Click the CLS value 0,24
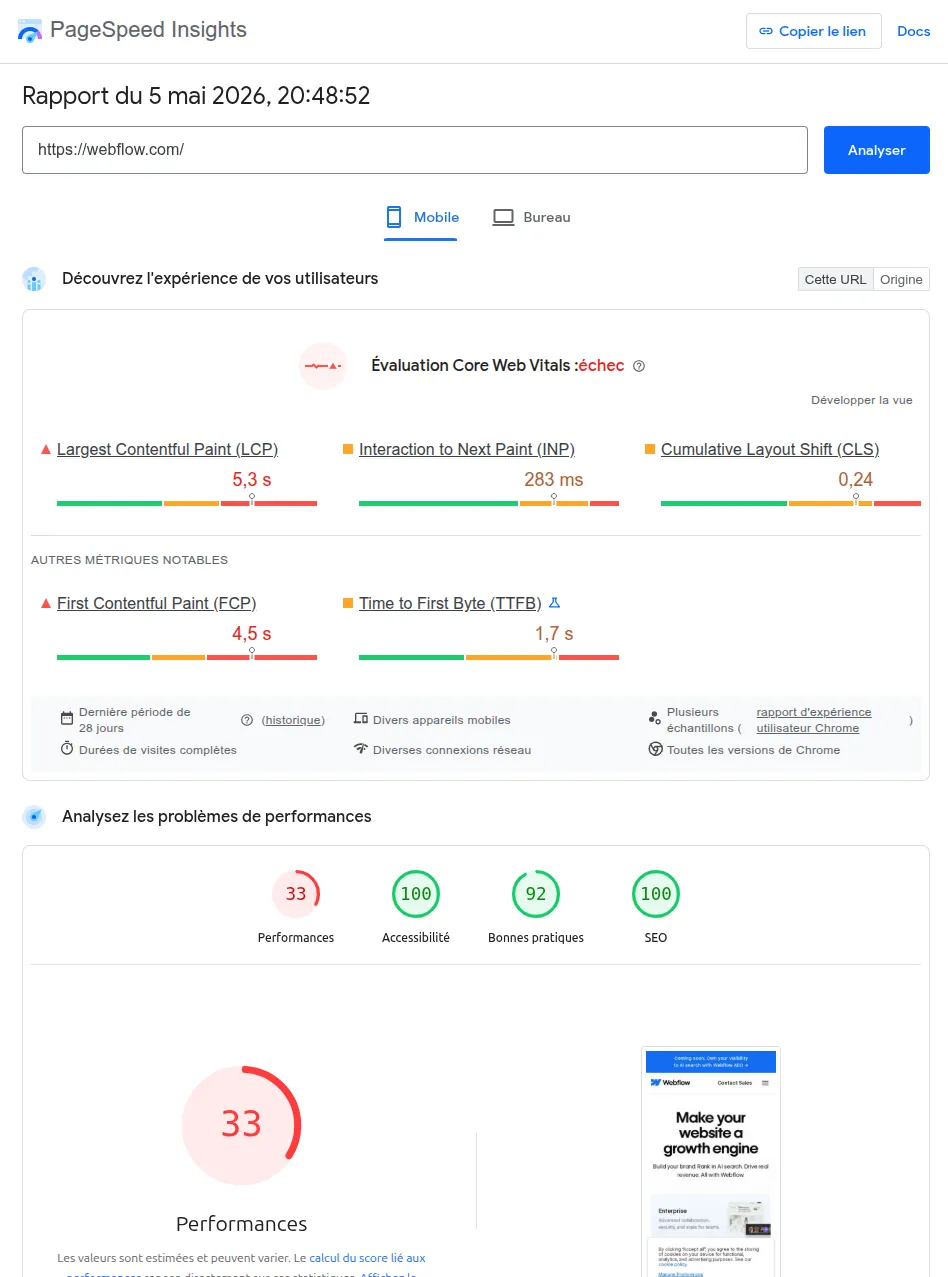The width and height of the screenshot is (948, 1277). [856, 480]
